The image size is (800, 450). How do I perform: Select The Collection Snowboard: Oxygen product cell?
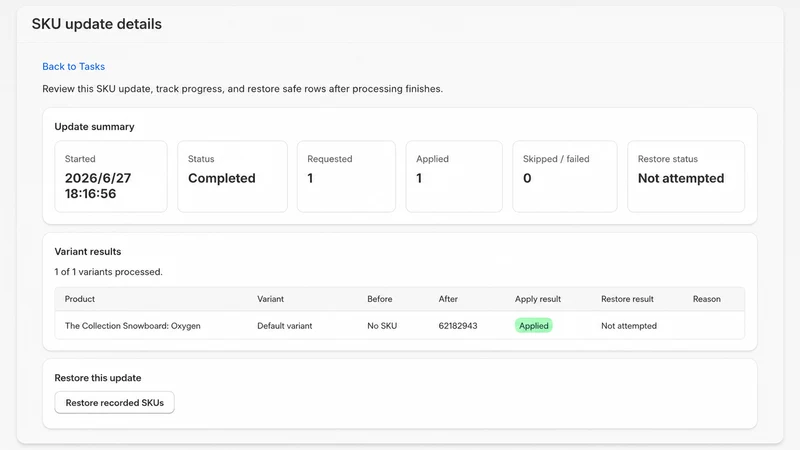click(x=133, y=326)
